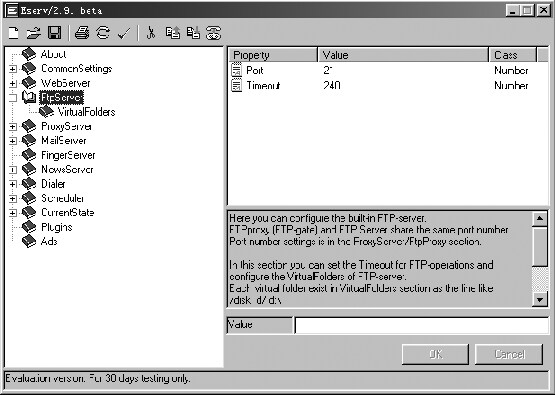Click the Timeout property row icon
Image resolution: width=555 pixels, height=395 pixels.
click(236, 85)
